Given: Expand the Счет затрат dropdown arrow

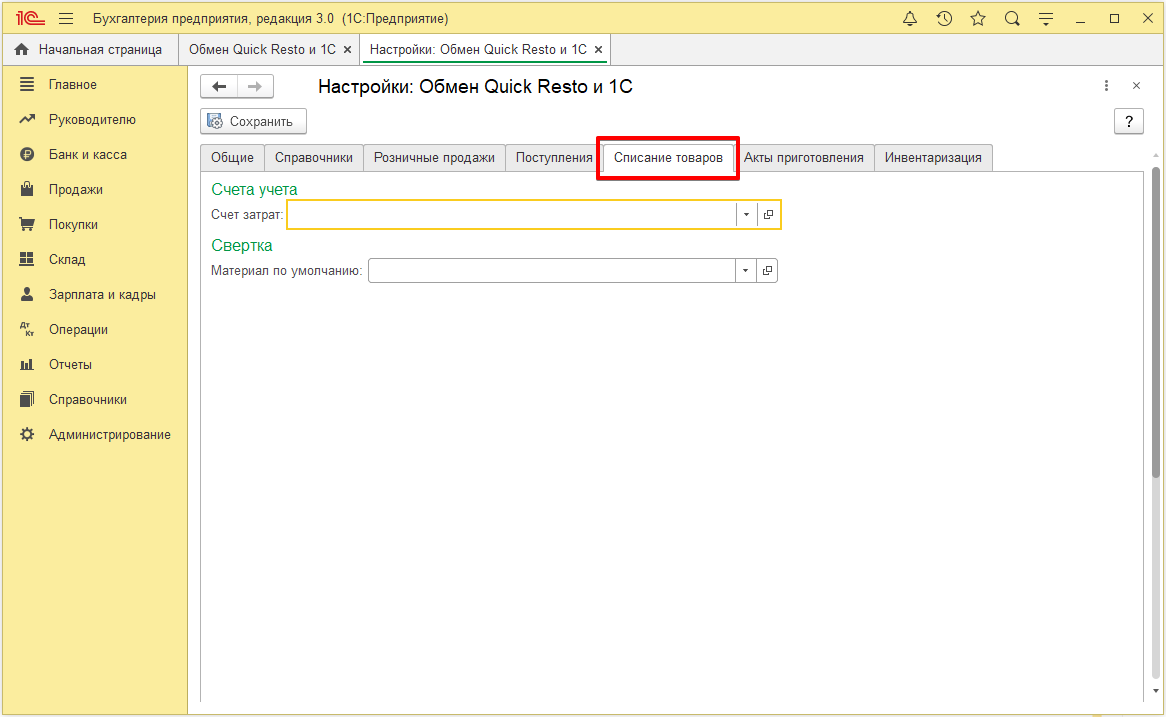Looking at the screenshot, I should [746, 215].
